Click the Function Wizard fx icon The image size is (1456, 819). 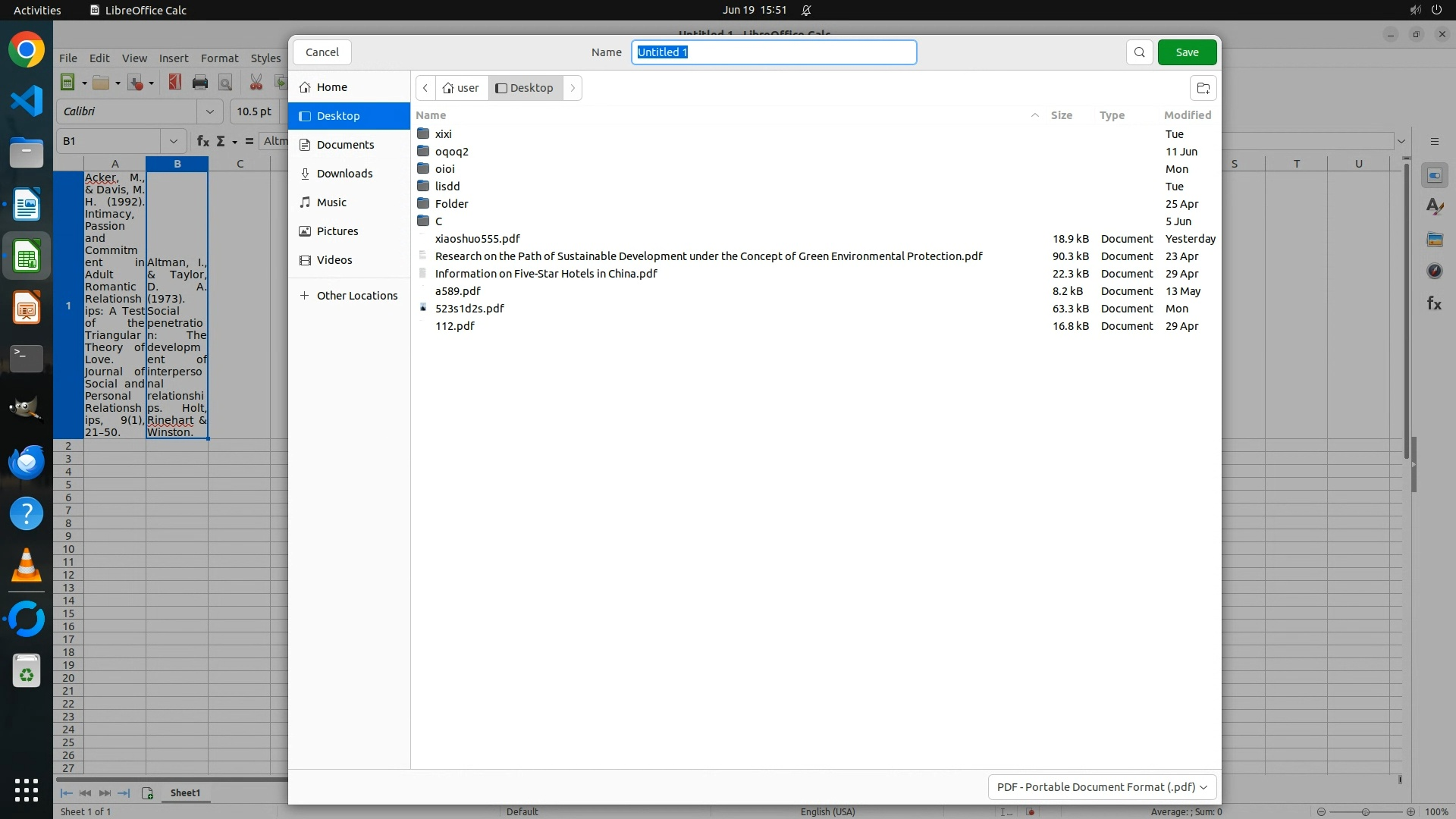pyautogui.click(x=202, y=141)
